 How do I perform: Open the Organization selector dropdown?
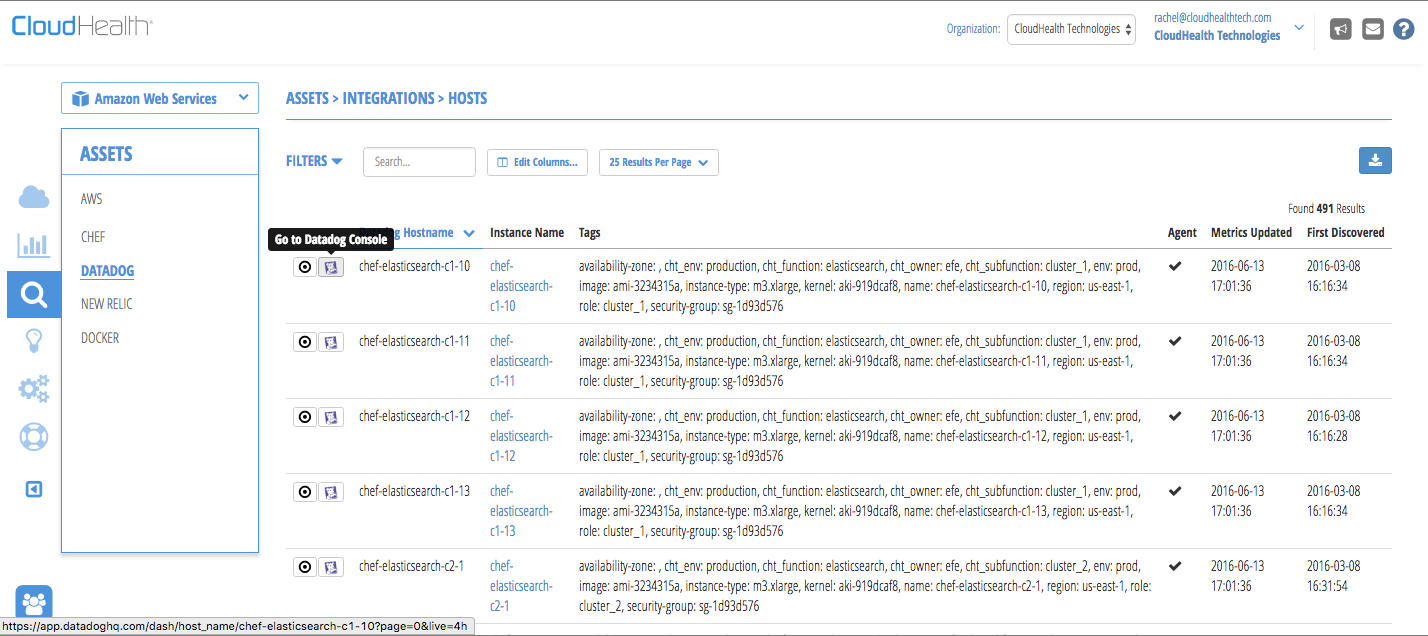pyautogui.click(x=1072, y=29)
